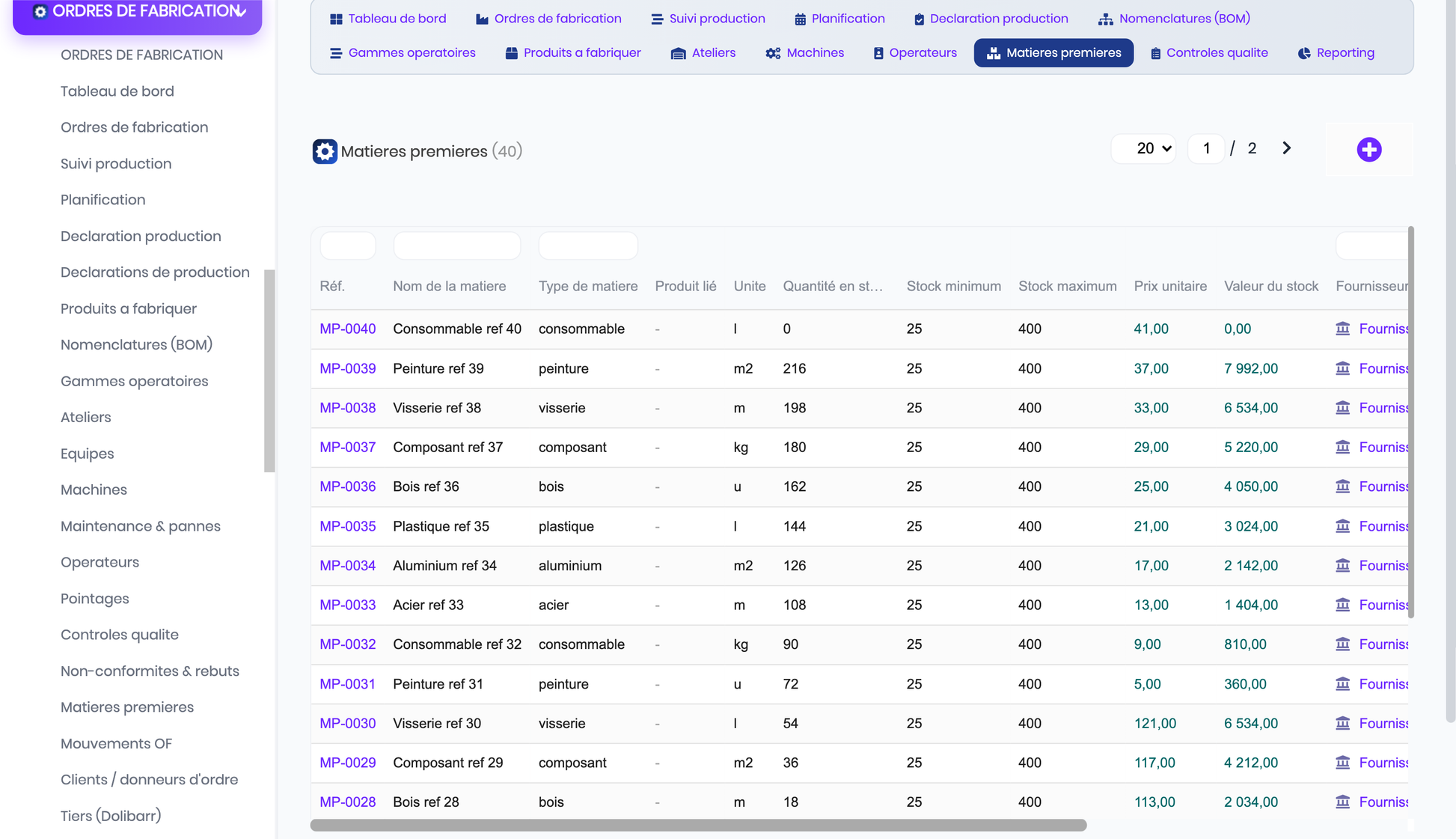Click the Aluminium ref 34 name cell

pyautogui.click(x=444, y=565)
